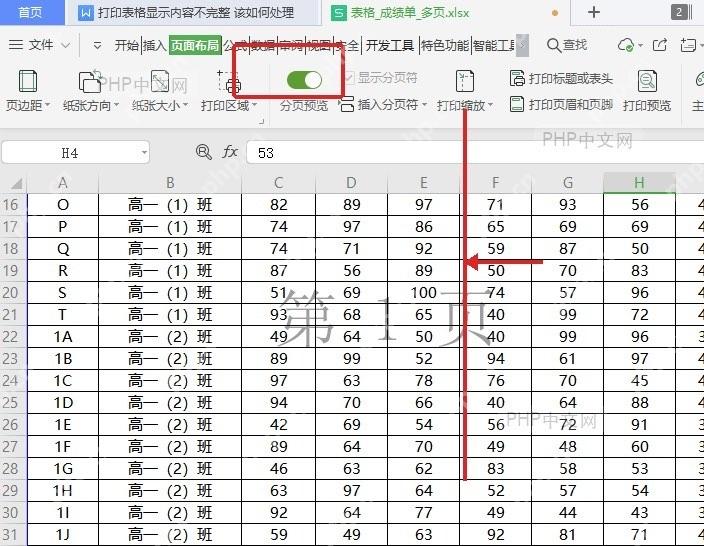Select column header E
Screen dimensions: 704x546
tap(423, 183)
